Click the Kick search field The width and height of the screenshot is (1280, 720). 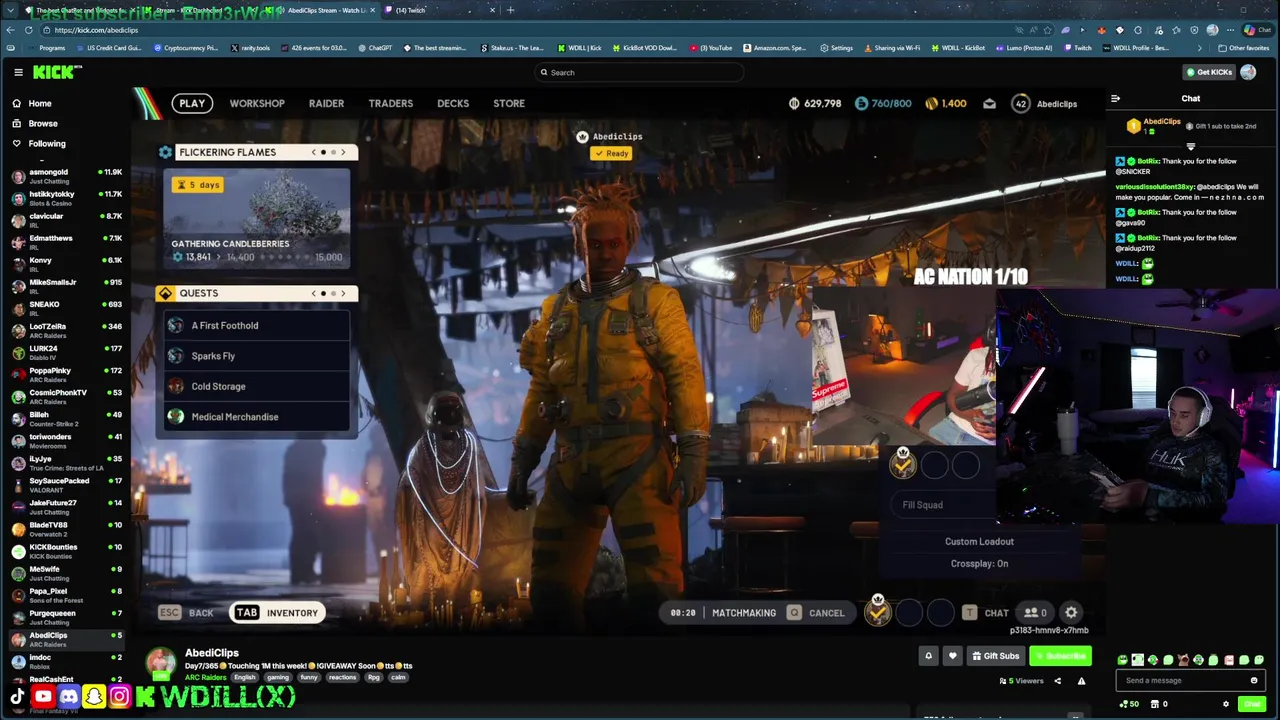640,72
